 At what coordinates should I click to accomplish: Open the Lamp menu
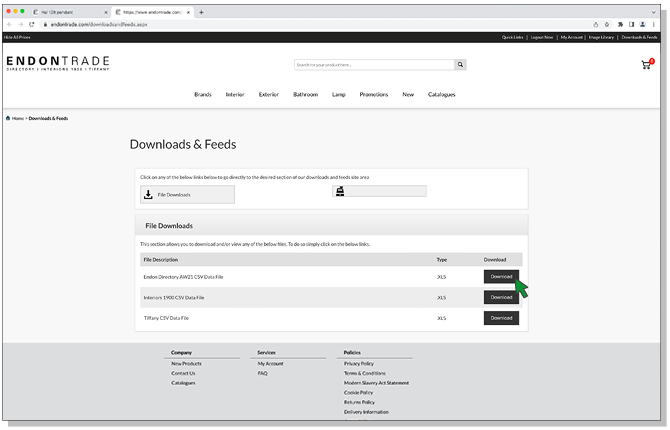pyautogui.click(x=339, y=94)
